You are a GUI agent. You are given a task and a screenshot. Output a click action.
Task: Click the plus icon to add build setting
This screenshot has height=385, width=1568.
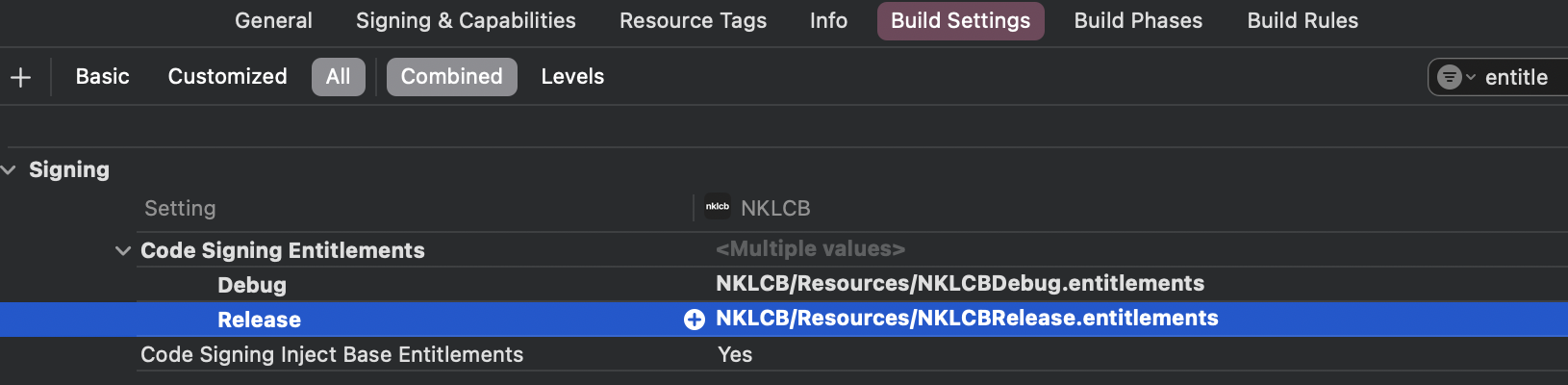(20, 77)
